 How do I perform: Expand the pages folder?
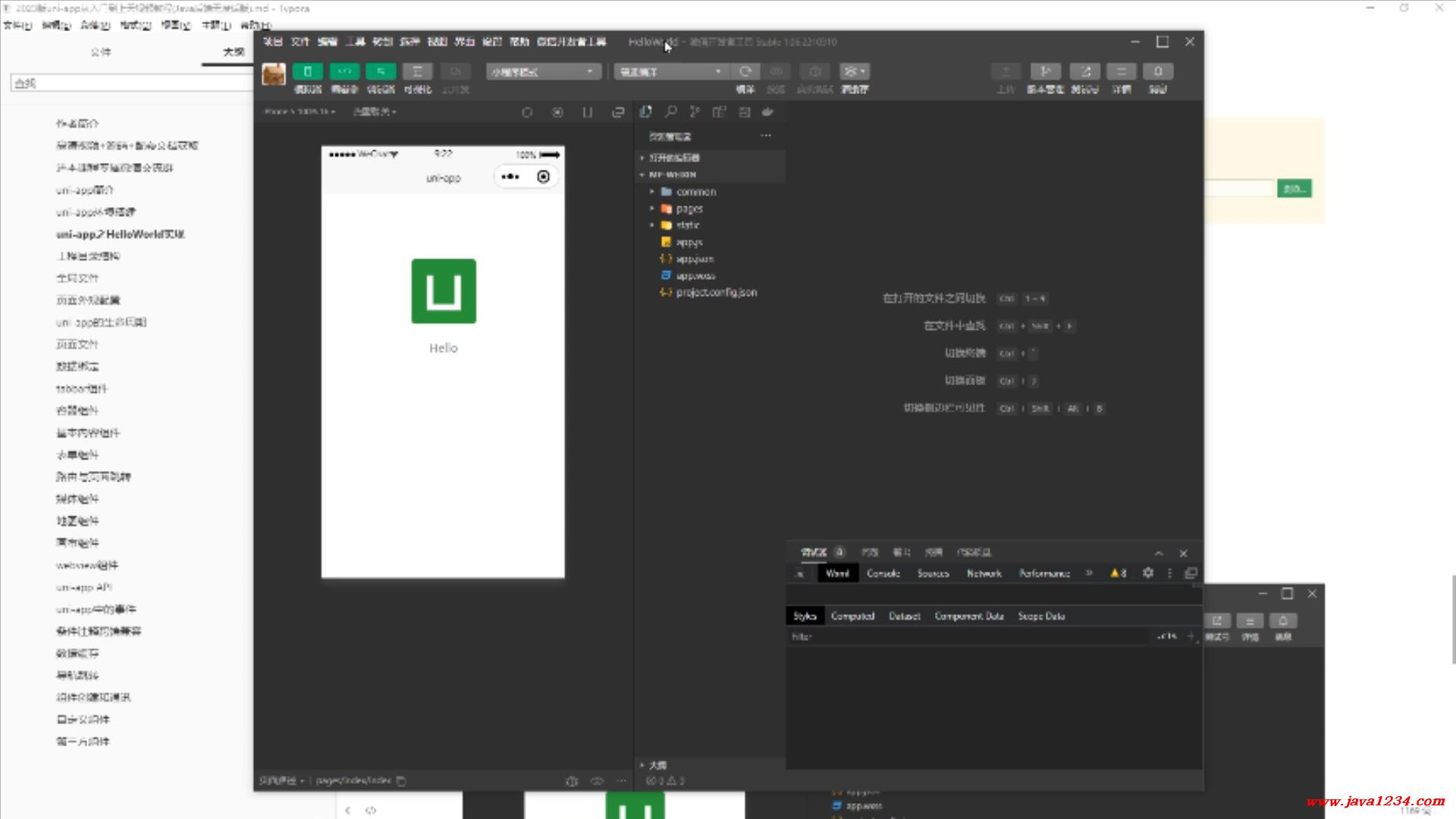click(710, 209)
